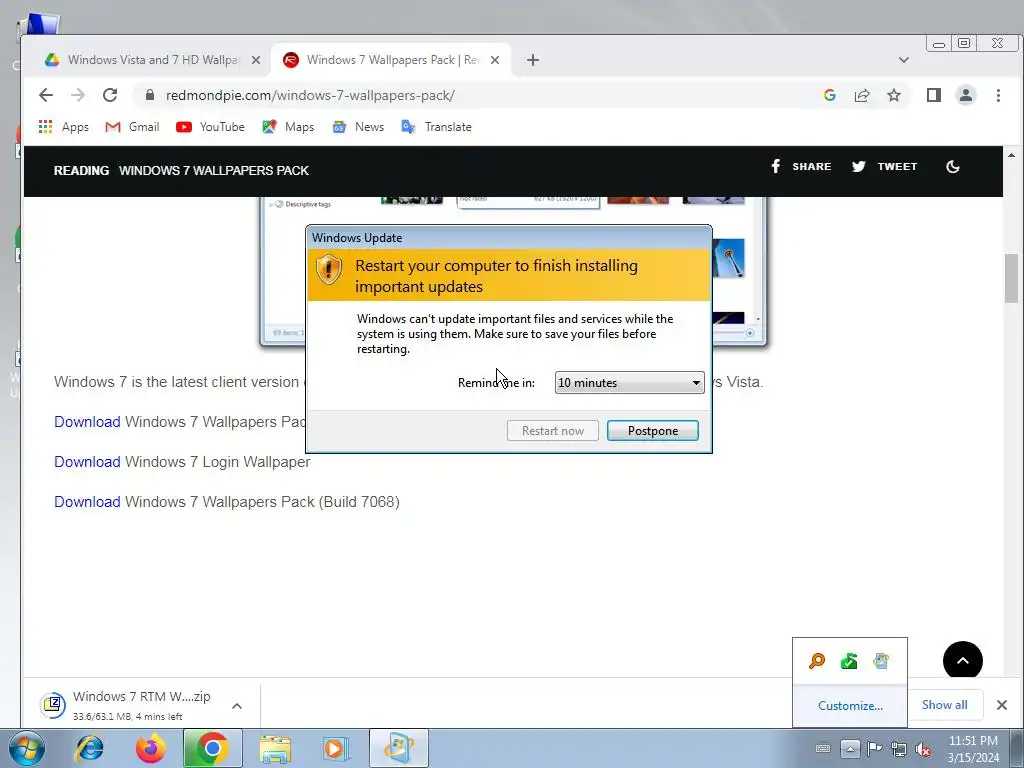1024x768 pixels.
Task: Select the Windows Update taskbar item
Action: pos(399,748)
